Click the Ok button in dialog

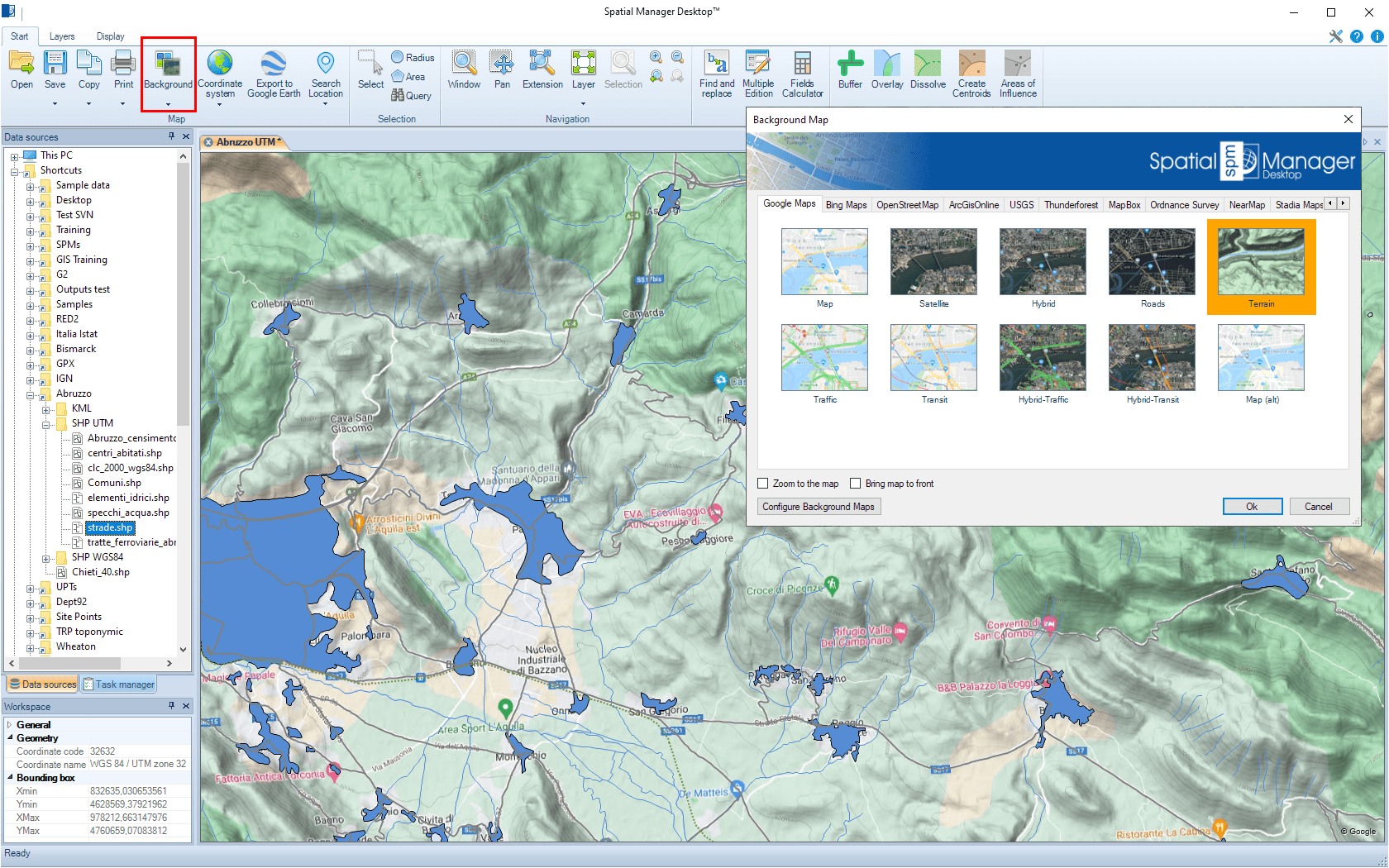1252,507
